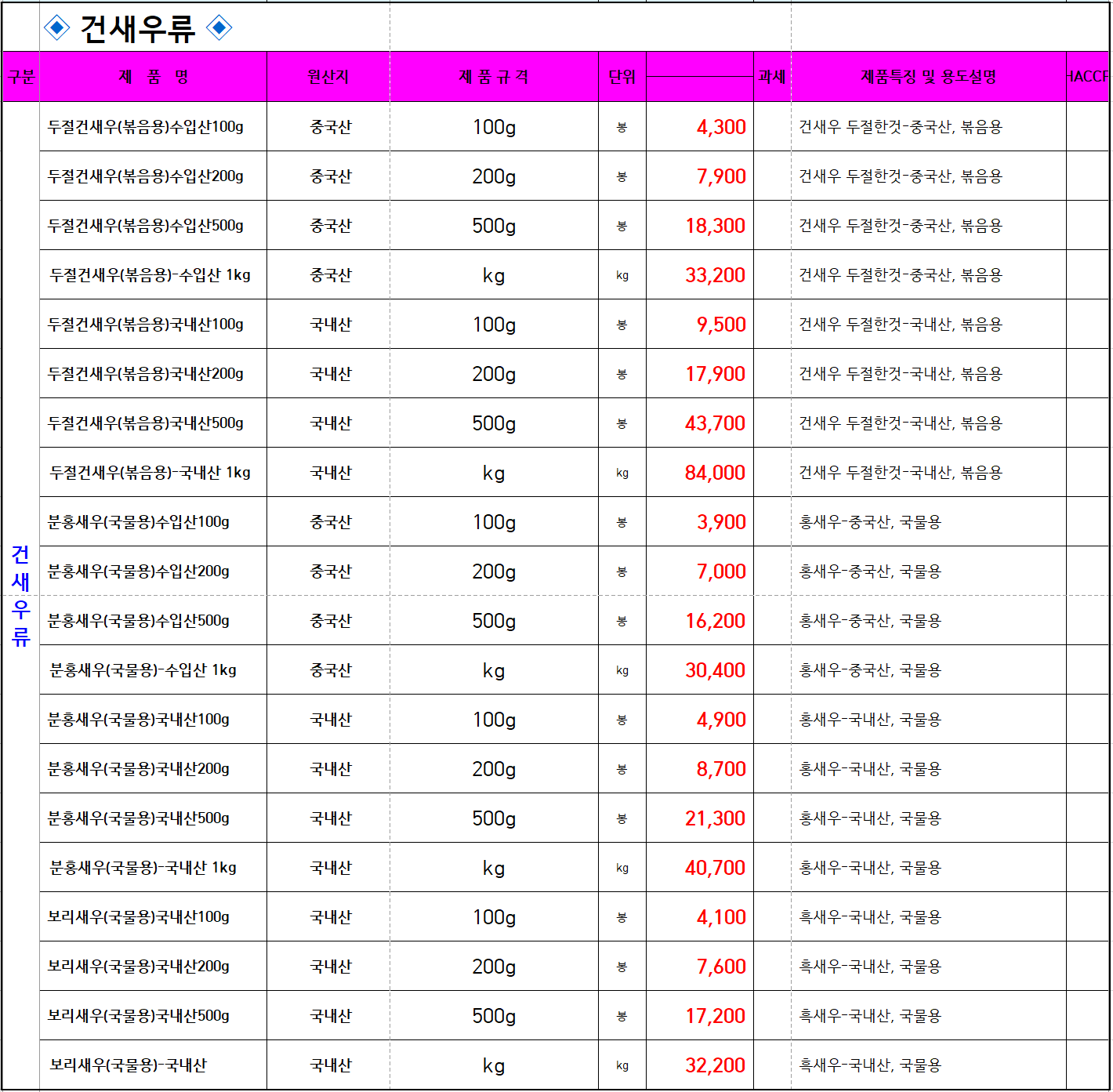The height and width of the screenshot is (1092, 1113).
Task: Click the HACCP header cell
Action: (x=1088, y=77)
